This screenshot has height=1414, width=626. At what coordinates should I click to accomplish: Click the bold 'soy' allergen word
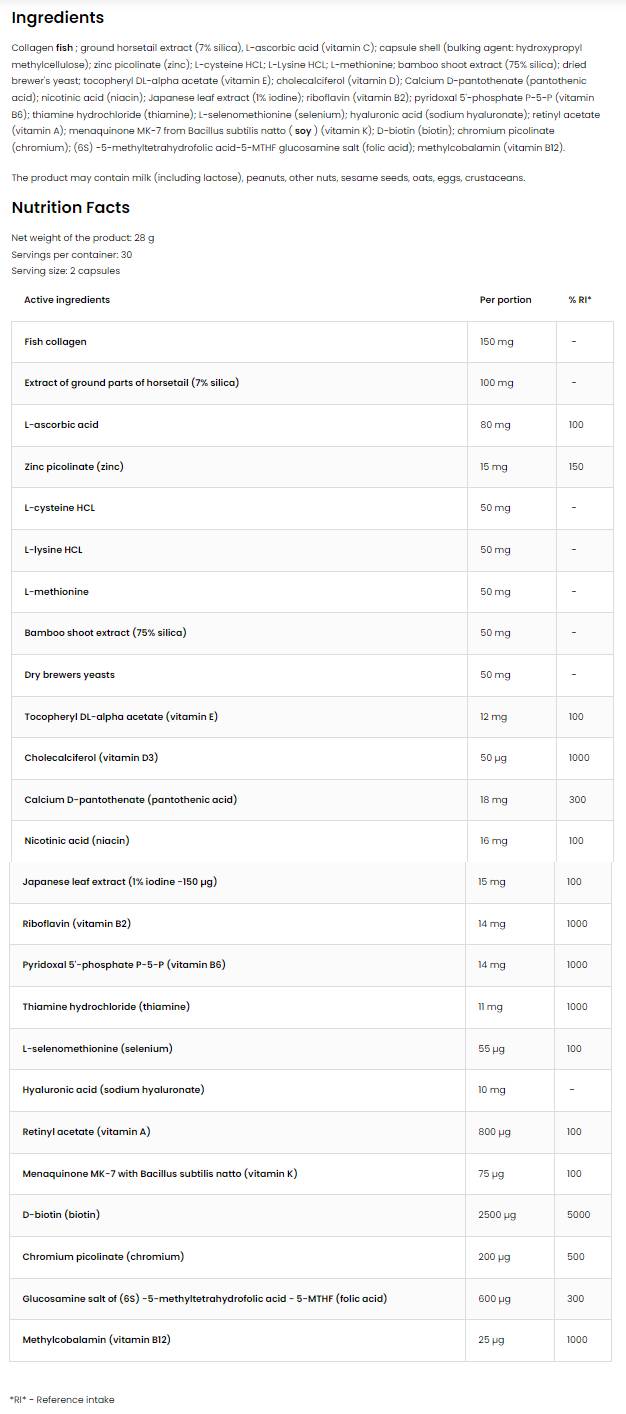pos(303,130)
